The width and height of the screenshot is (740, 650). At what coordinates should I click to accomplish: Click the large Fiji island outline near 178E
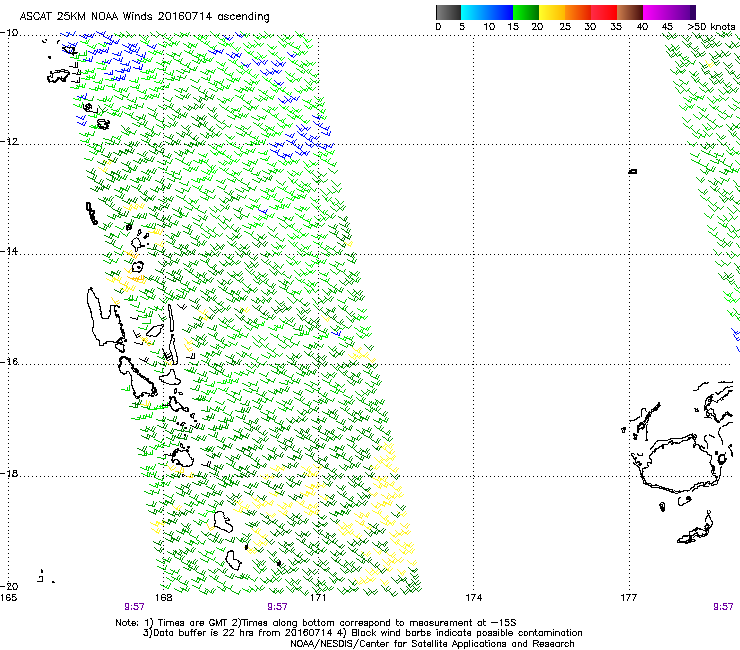[680, 465]
